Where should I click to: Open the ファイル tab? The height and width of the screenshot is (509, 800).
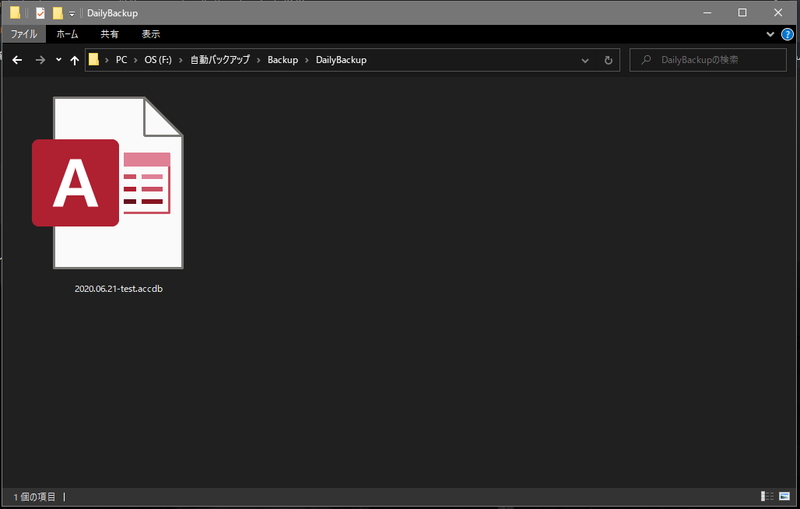[24, 34]
